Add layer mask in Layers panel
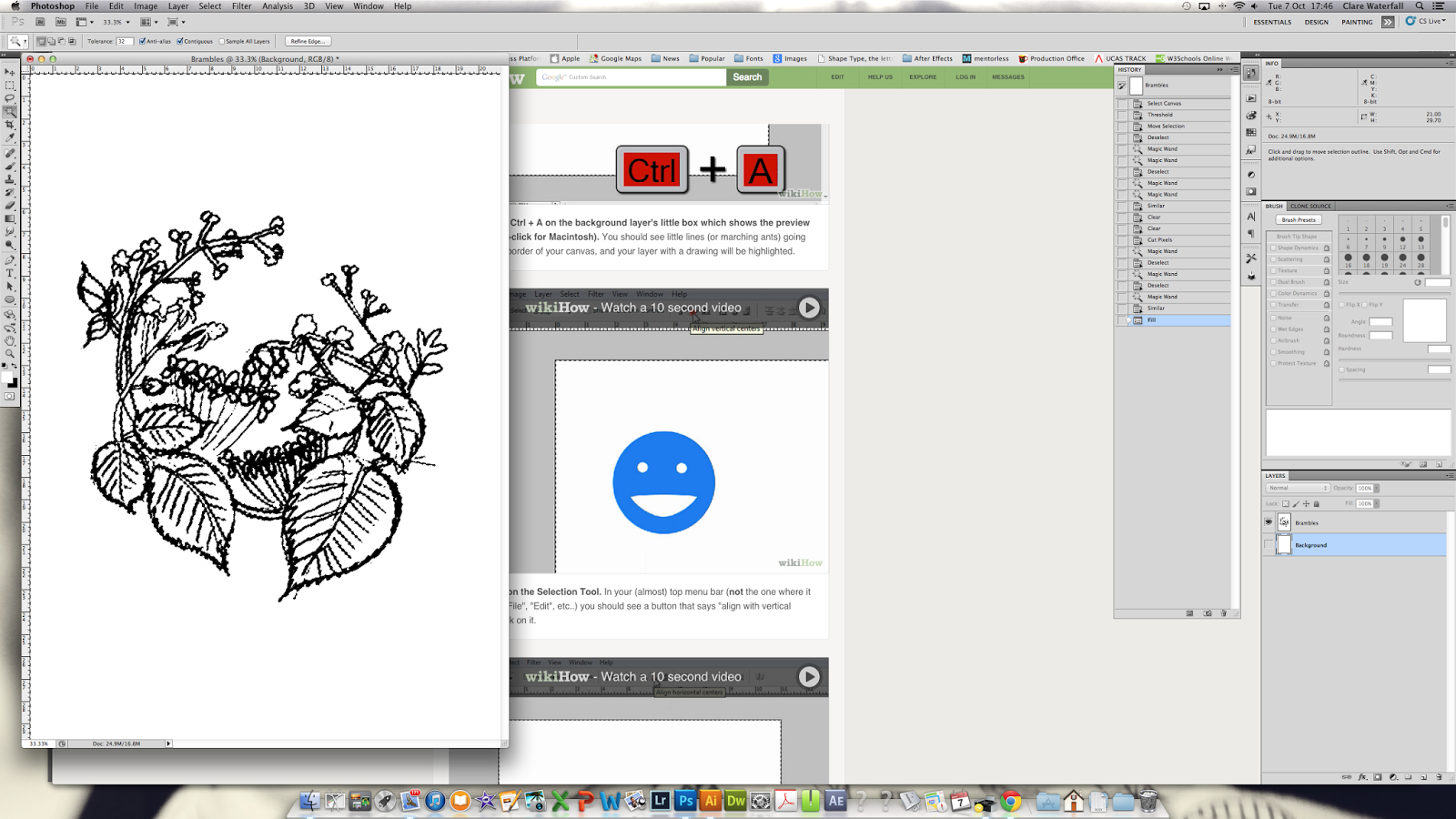This screenshot has width=1456, height=819. click(x=1378, y=777)
